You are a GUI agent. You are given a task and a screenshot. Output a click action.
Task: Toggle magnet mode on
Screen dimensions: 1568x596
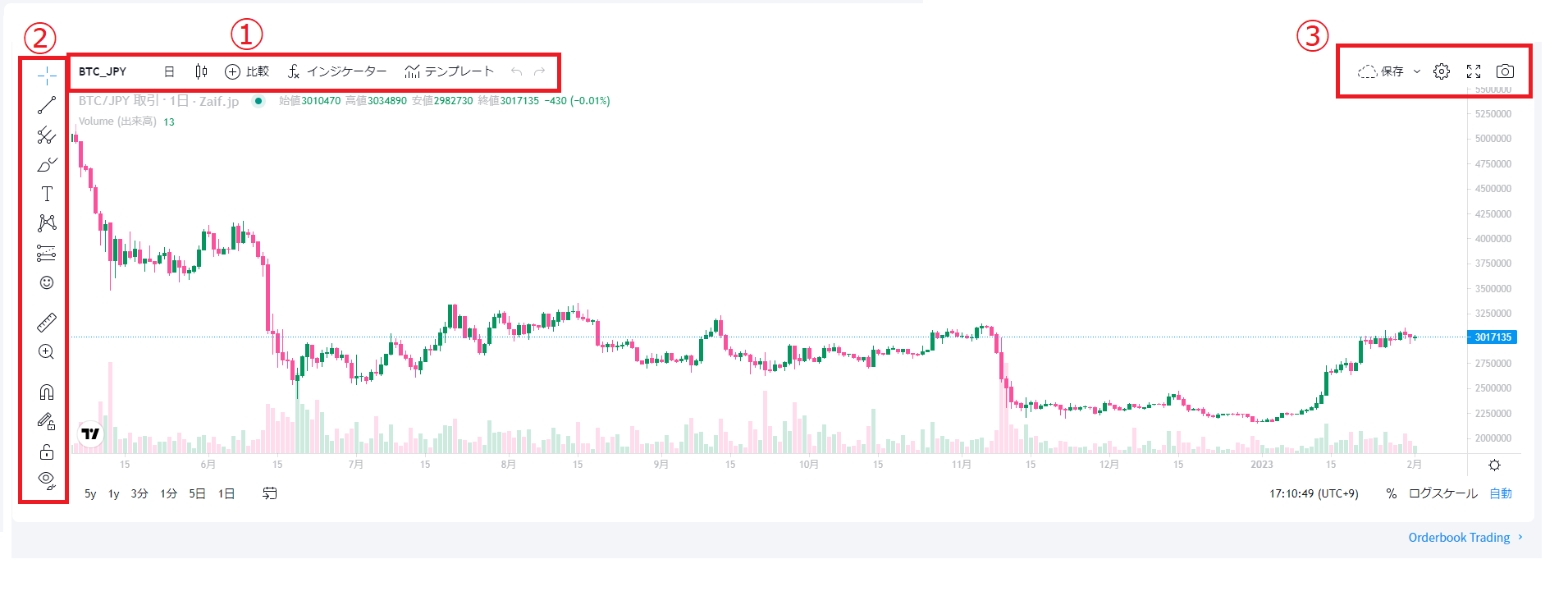[47, 392]
